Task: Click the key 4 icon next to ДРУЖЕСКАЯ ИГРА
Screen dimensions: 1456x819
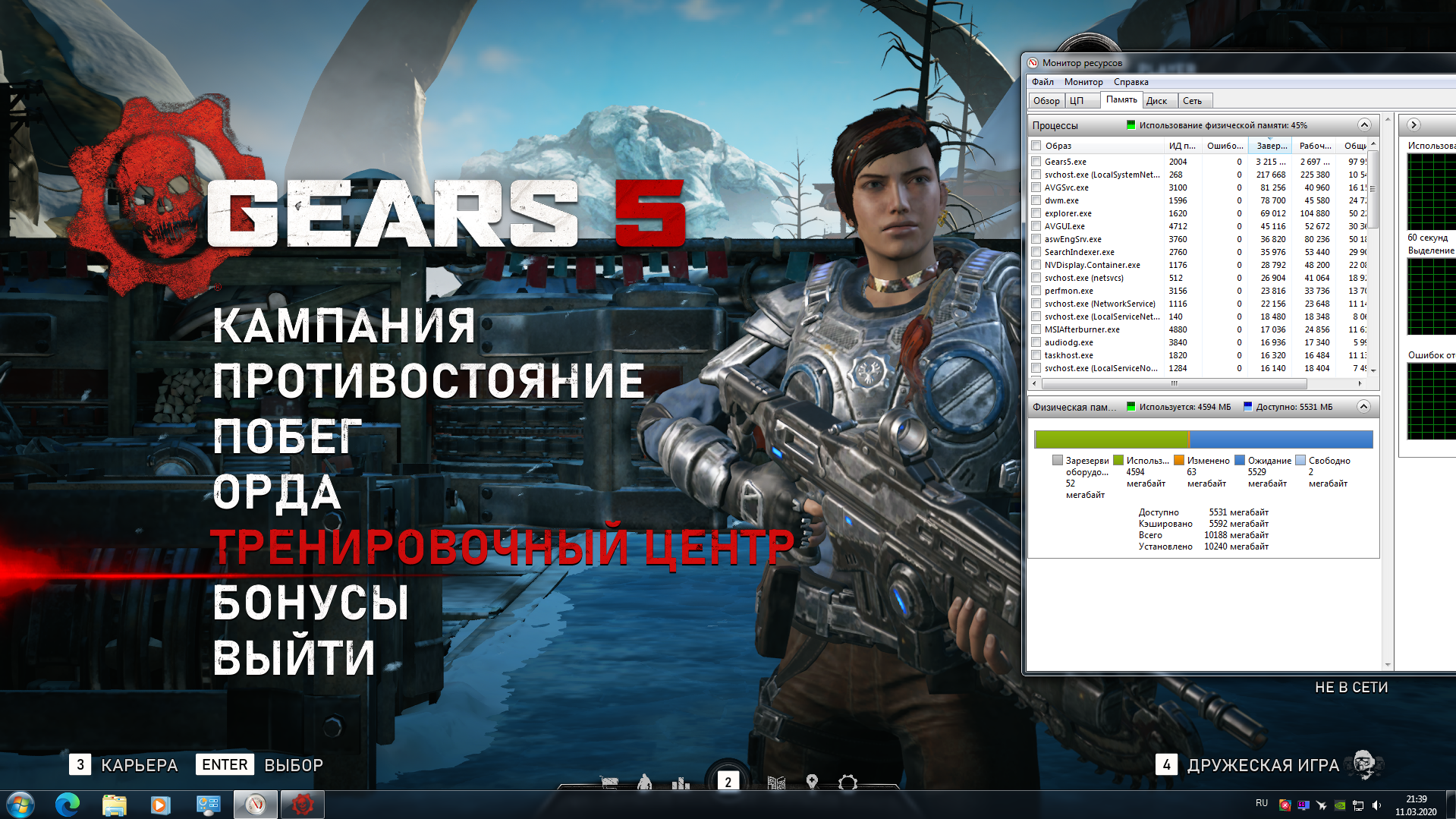Action: pyautogui.click(x=1166, y=764)
